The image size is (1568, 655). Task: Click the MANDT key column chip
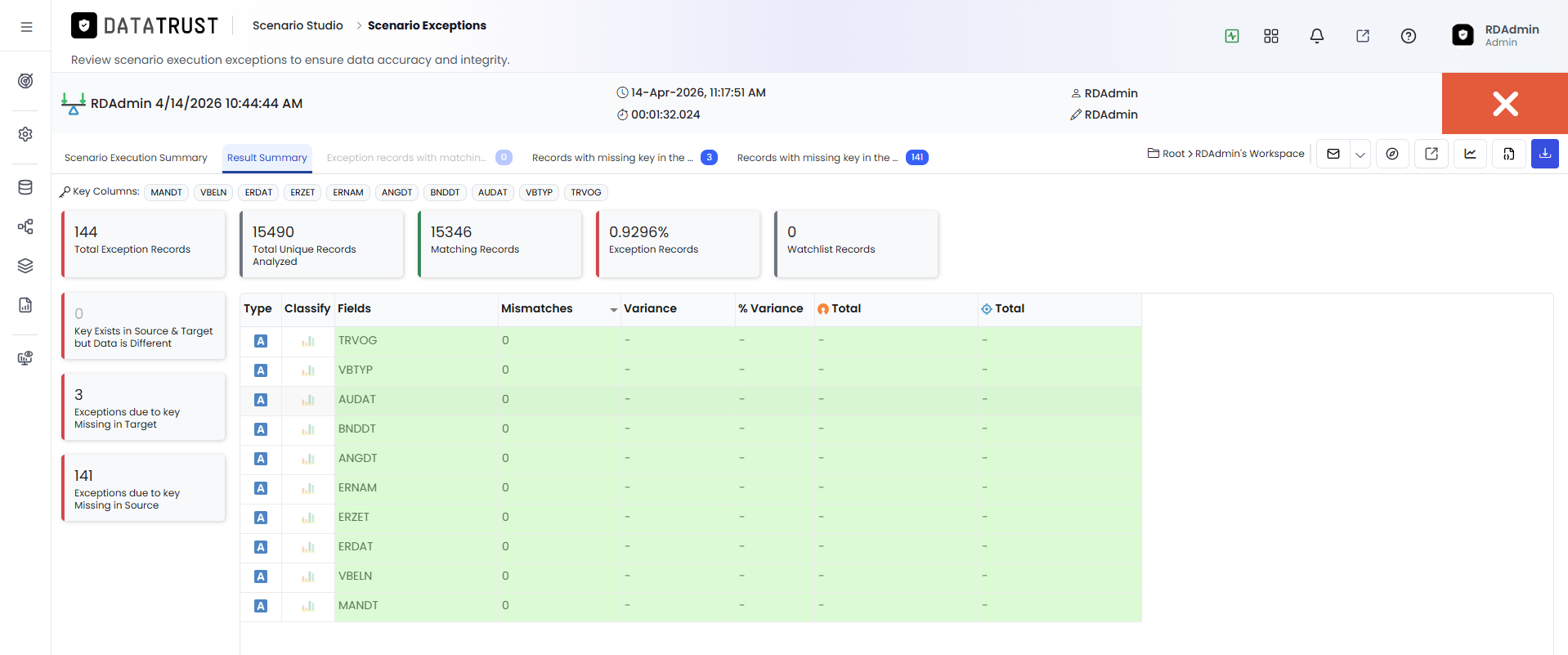tap(167, 193)
